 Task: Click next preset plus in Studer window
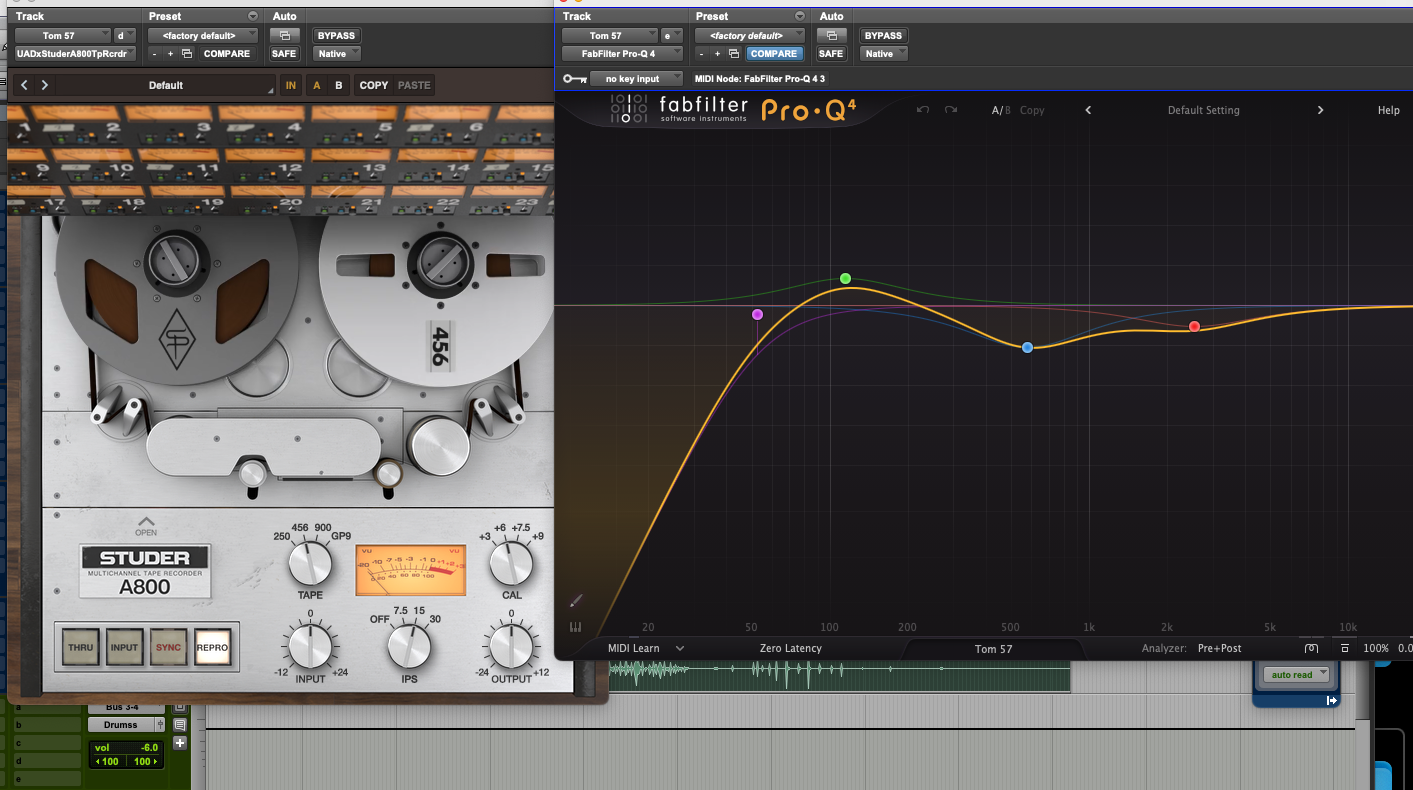(x=170, y=54)
